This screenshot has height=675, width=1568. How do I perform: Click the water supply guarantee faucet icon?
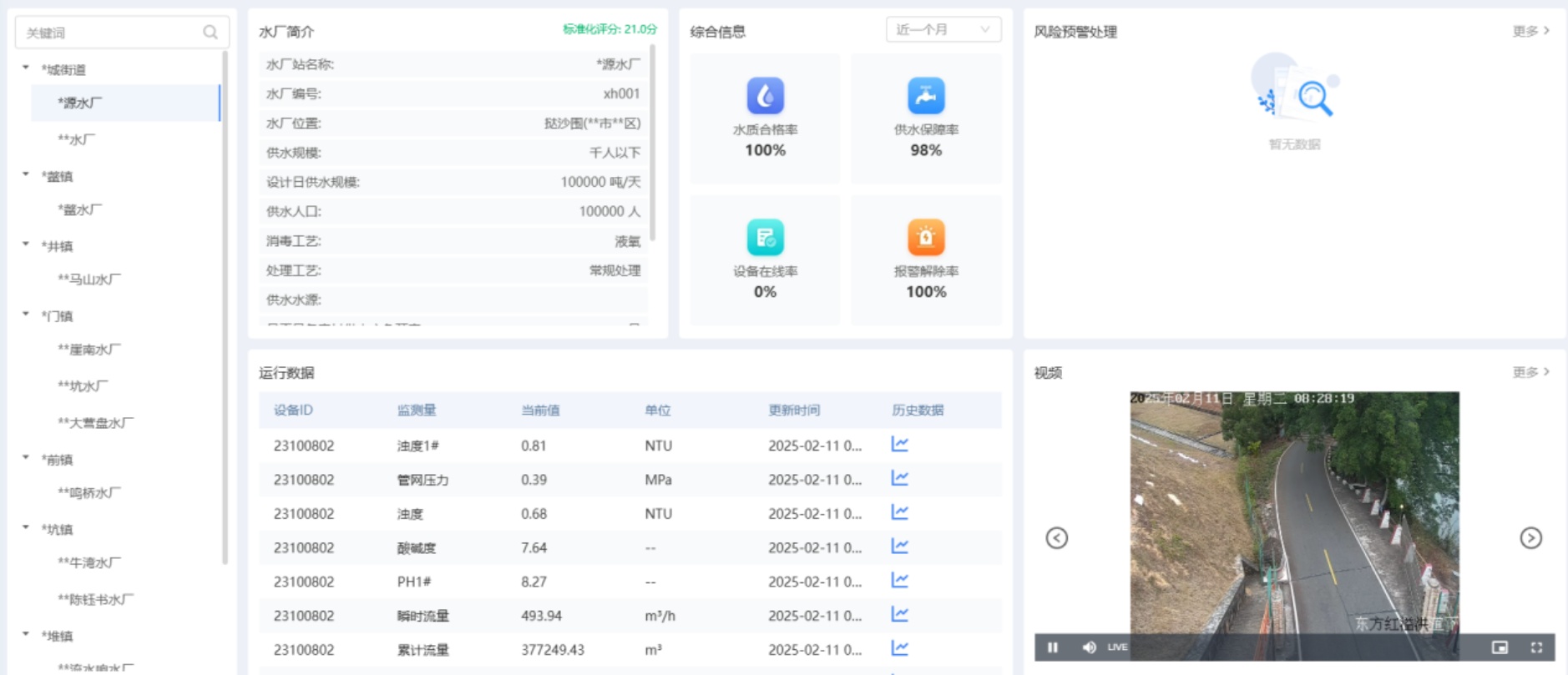(925, 95)
